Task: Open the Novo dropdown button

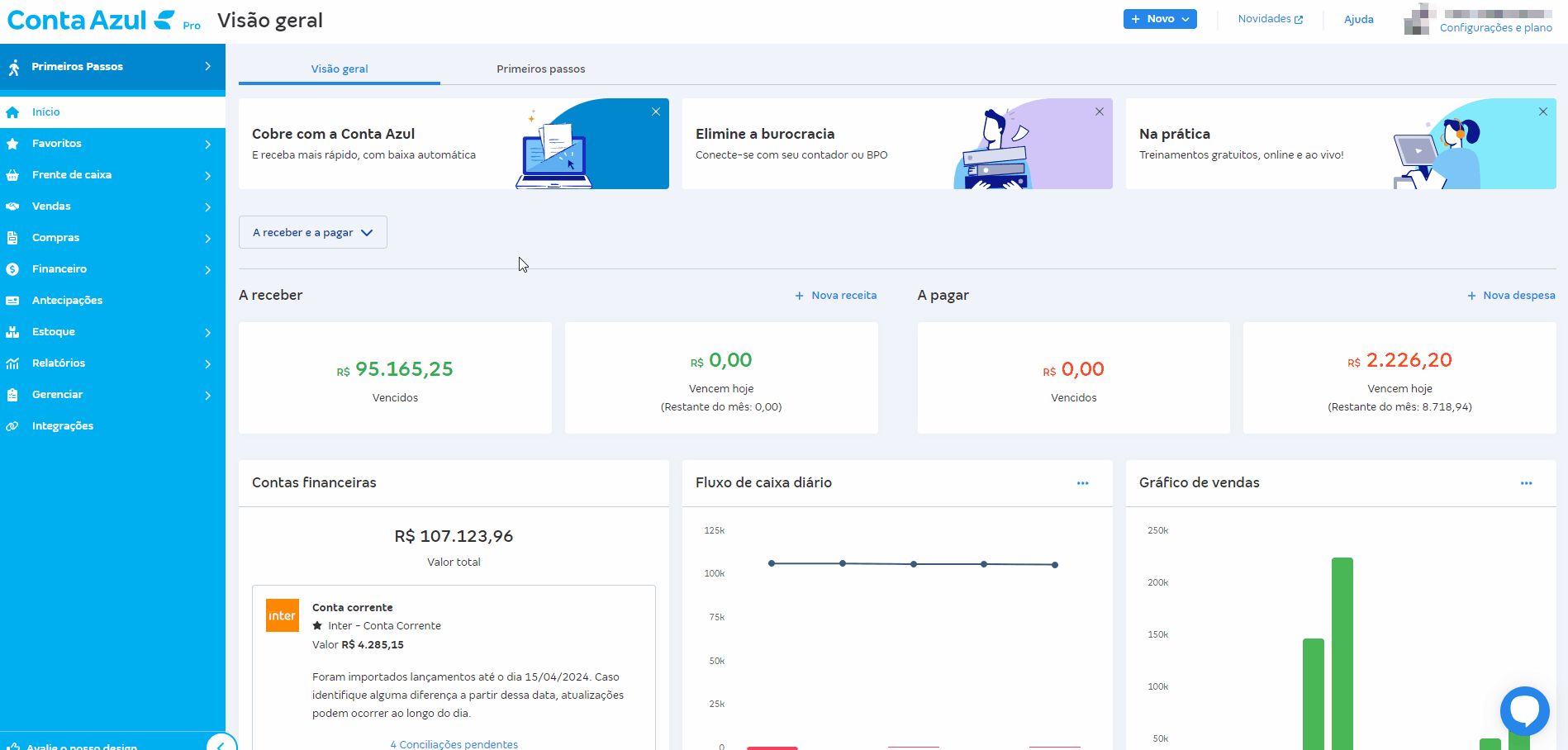Action: tap(1160, 19)
